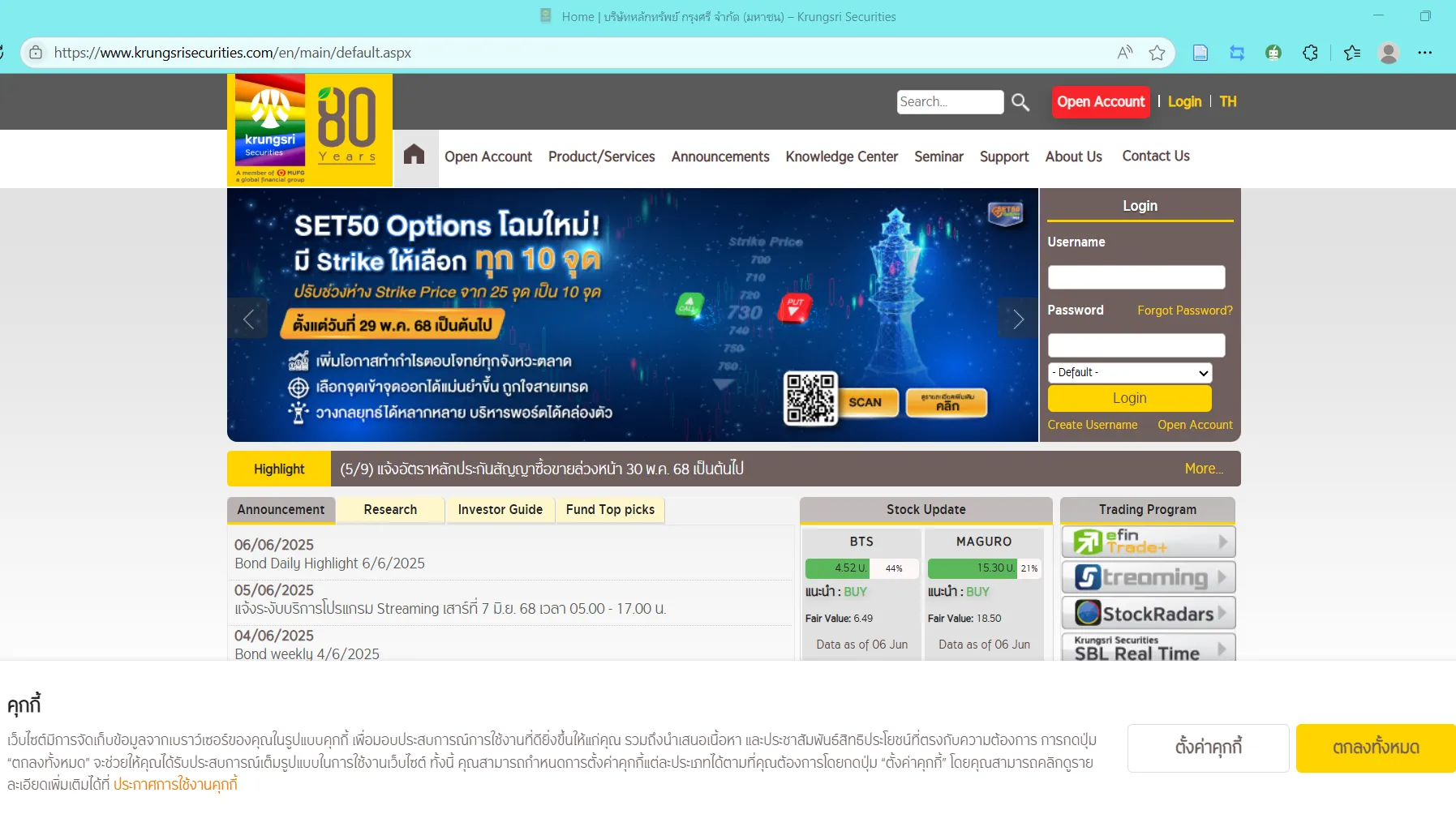This screenshot has width=1456, height=814.
Task: Click yellow Login button in panel
Action: click(x=1130, y=398)
